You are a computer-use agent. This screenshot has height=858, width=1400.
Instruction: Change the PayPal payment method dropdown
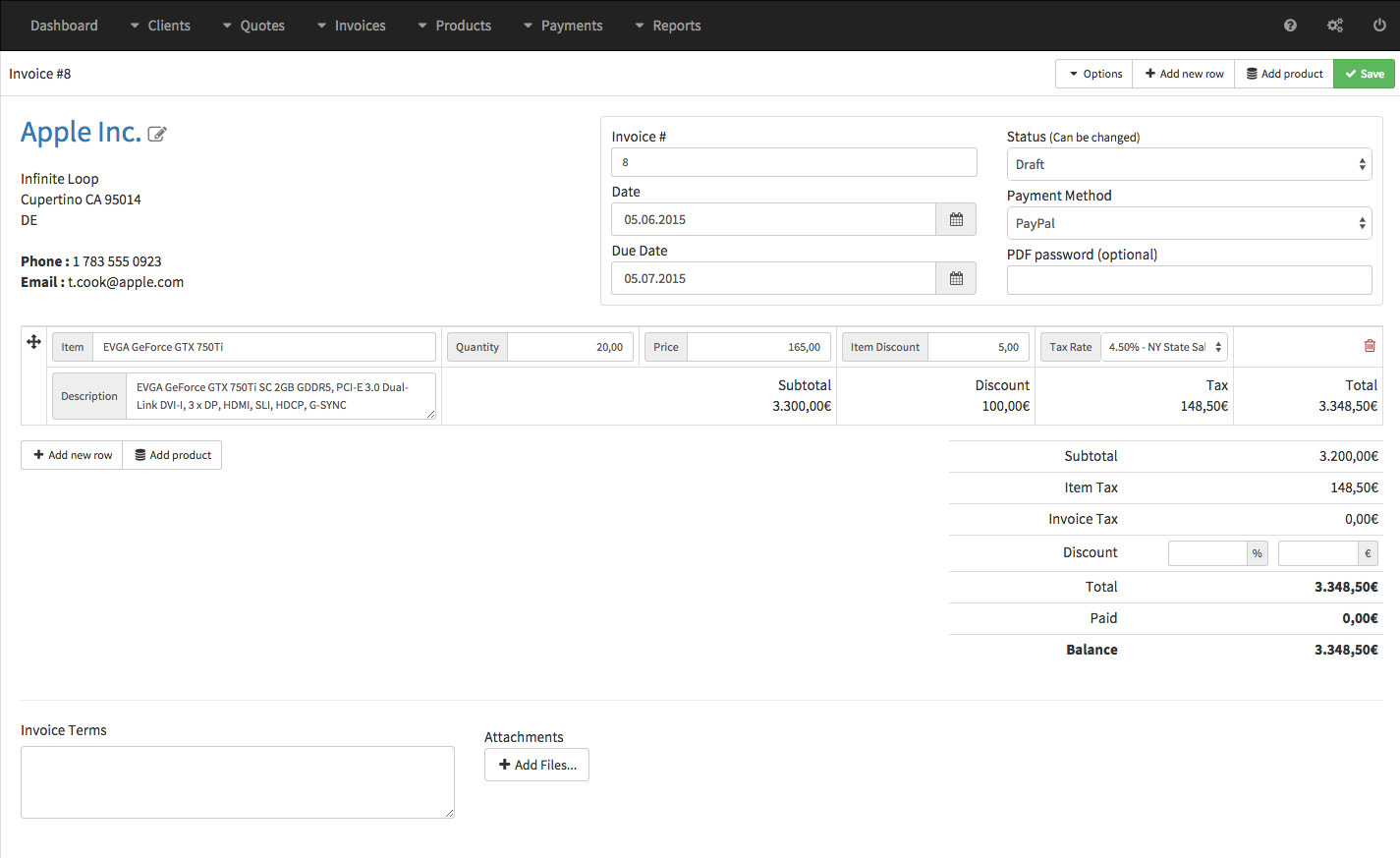pyautogui.click(x=1189, y=223)
